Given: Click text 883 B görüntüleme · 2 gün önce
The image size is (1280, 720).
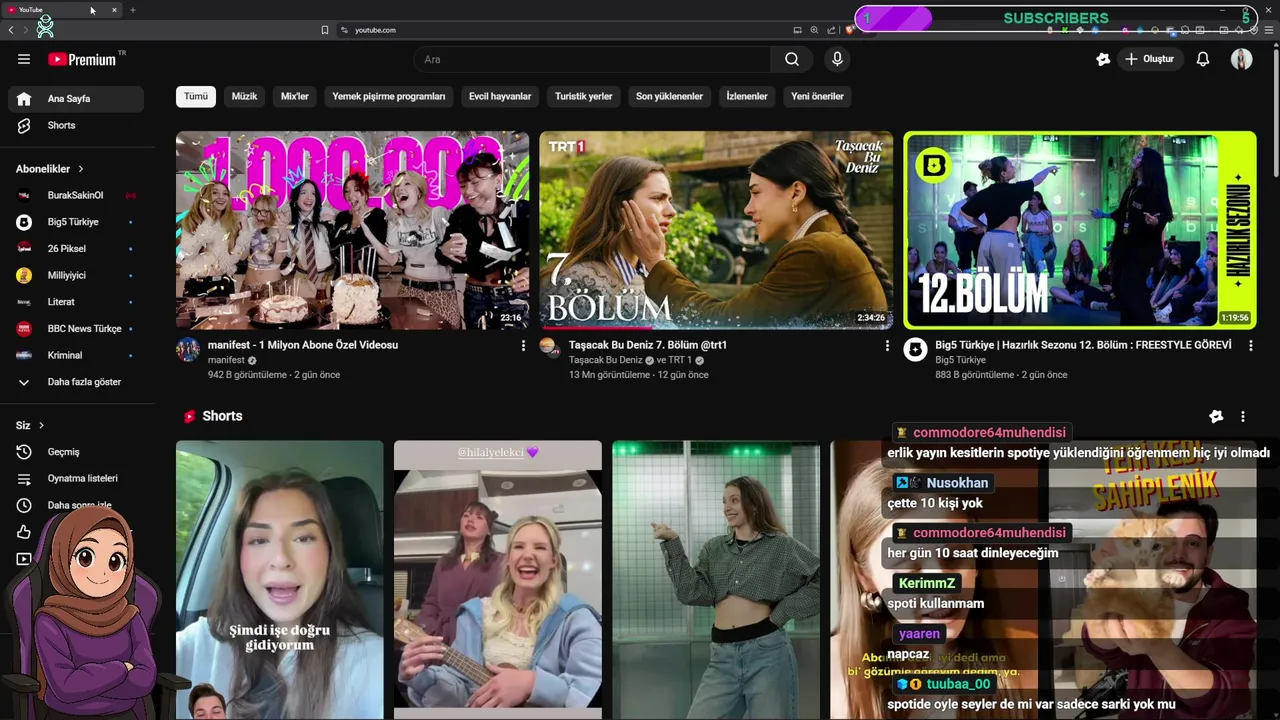Looking at the screenshot, I should click(1001, 375).
